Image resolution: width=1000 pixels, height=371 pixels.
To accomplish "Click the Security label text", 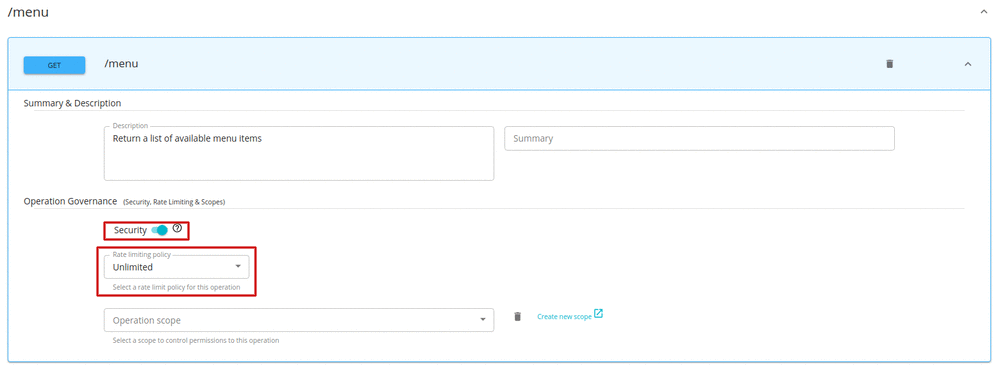I will coord(130,230).
